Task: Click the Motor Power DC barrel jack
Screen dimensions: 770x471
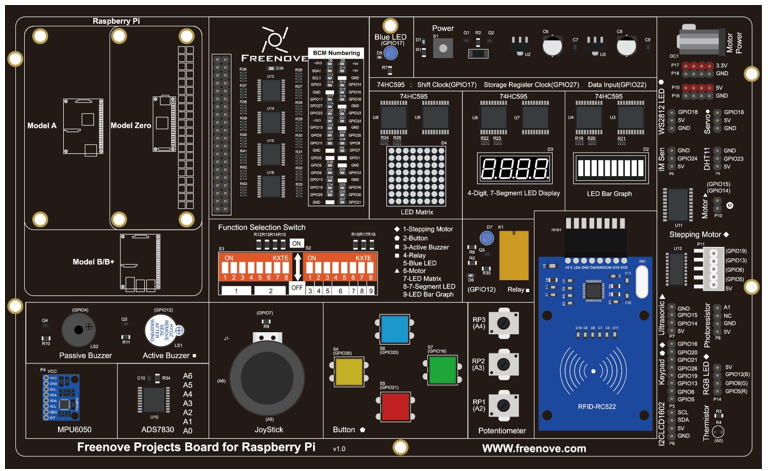Action: [x=701, y=40]
